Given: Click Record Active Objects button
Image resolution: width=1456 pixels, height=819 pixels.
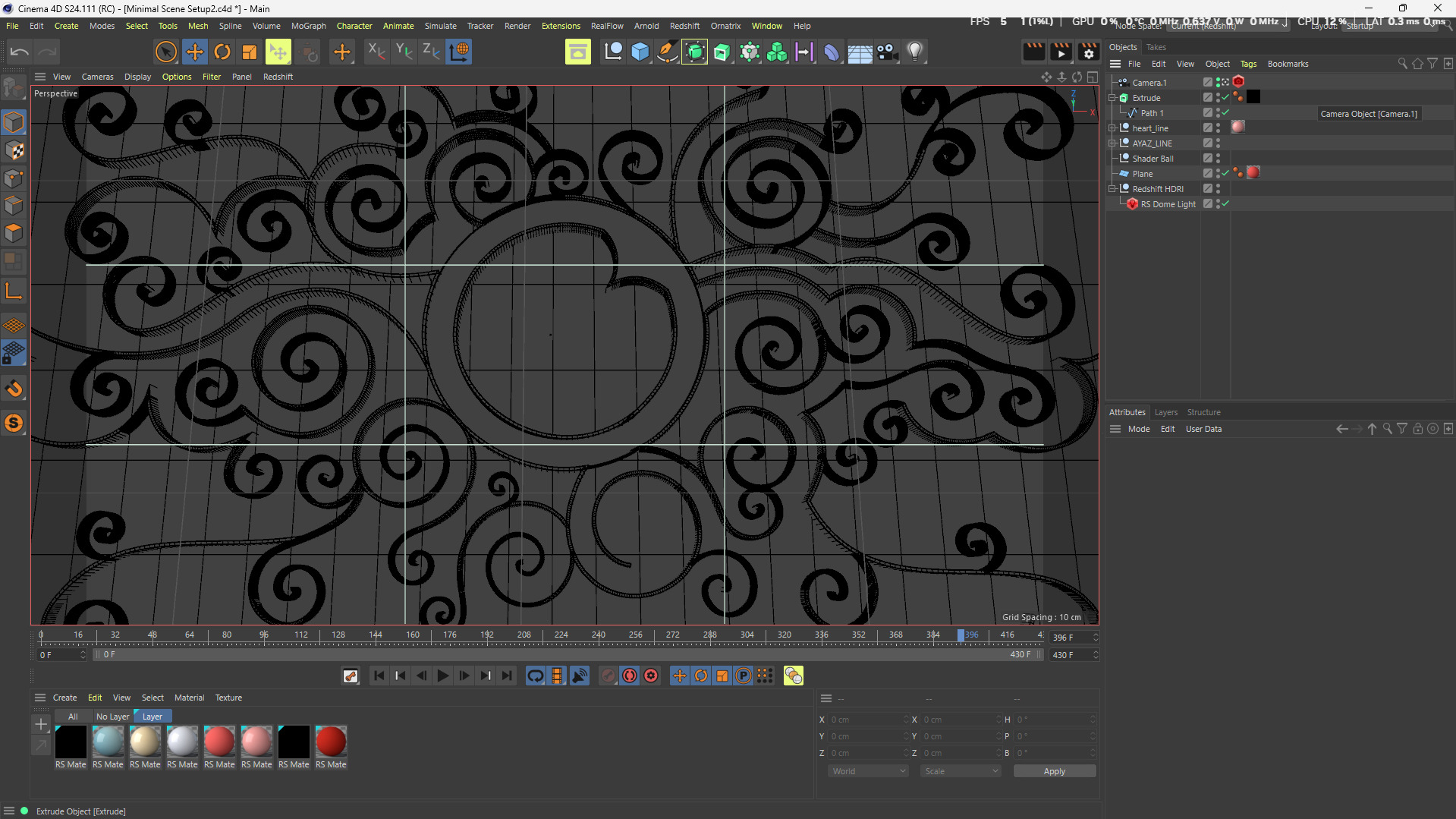Looking at the screenshot, I should click(609, 676).
